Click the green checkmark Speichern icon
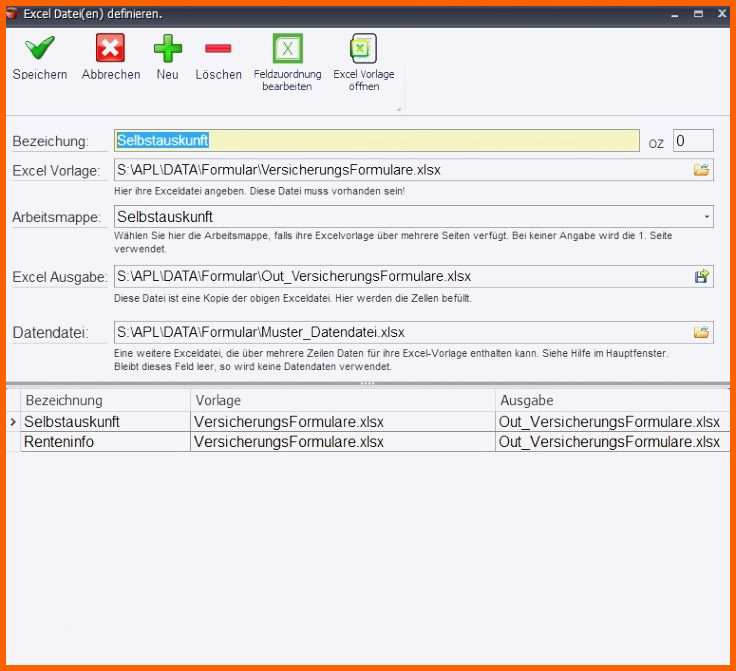The width and height of the screenshot is (736, 671). point(40,48)
